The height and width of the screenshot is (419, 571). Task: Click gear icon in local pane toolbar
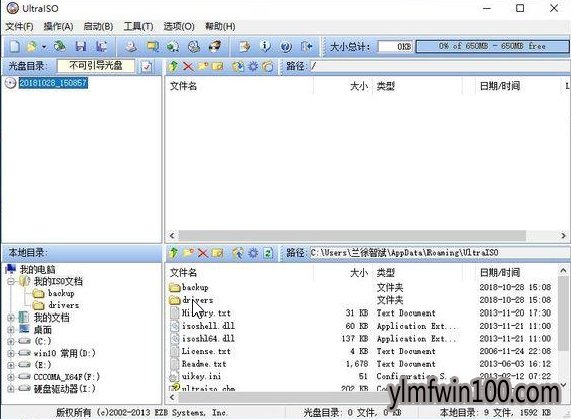click(x=253, y=253)
